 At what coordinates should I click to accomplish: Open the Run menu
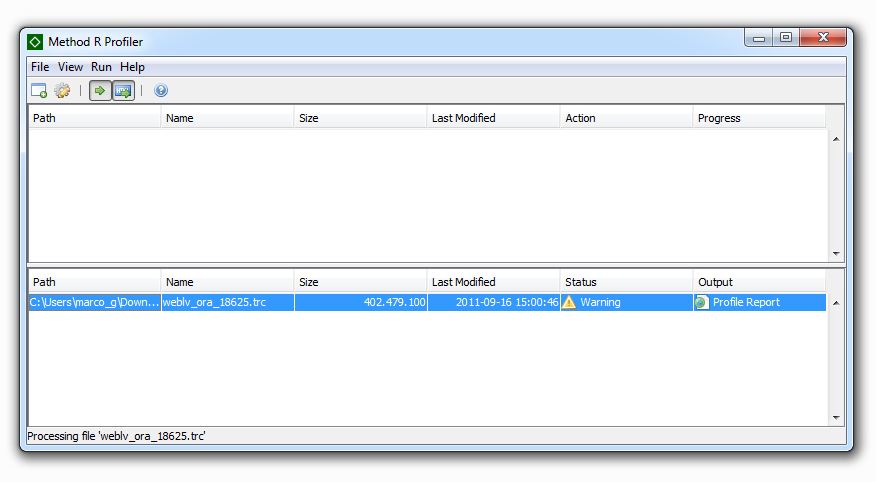101,67
